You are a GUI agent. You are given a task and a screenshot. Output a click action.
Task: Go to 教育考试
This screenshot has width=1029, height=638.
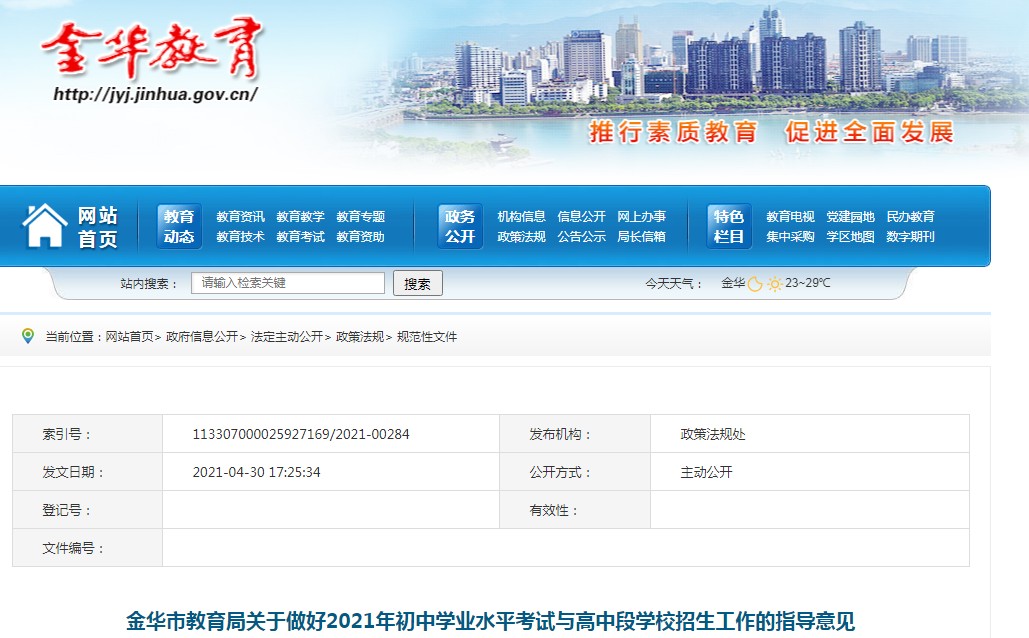[301, 236]
